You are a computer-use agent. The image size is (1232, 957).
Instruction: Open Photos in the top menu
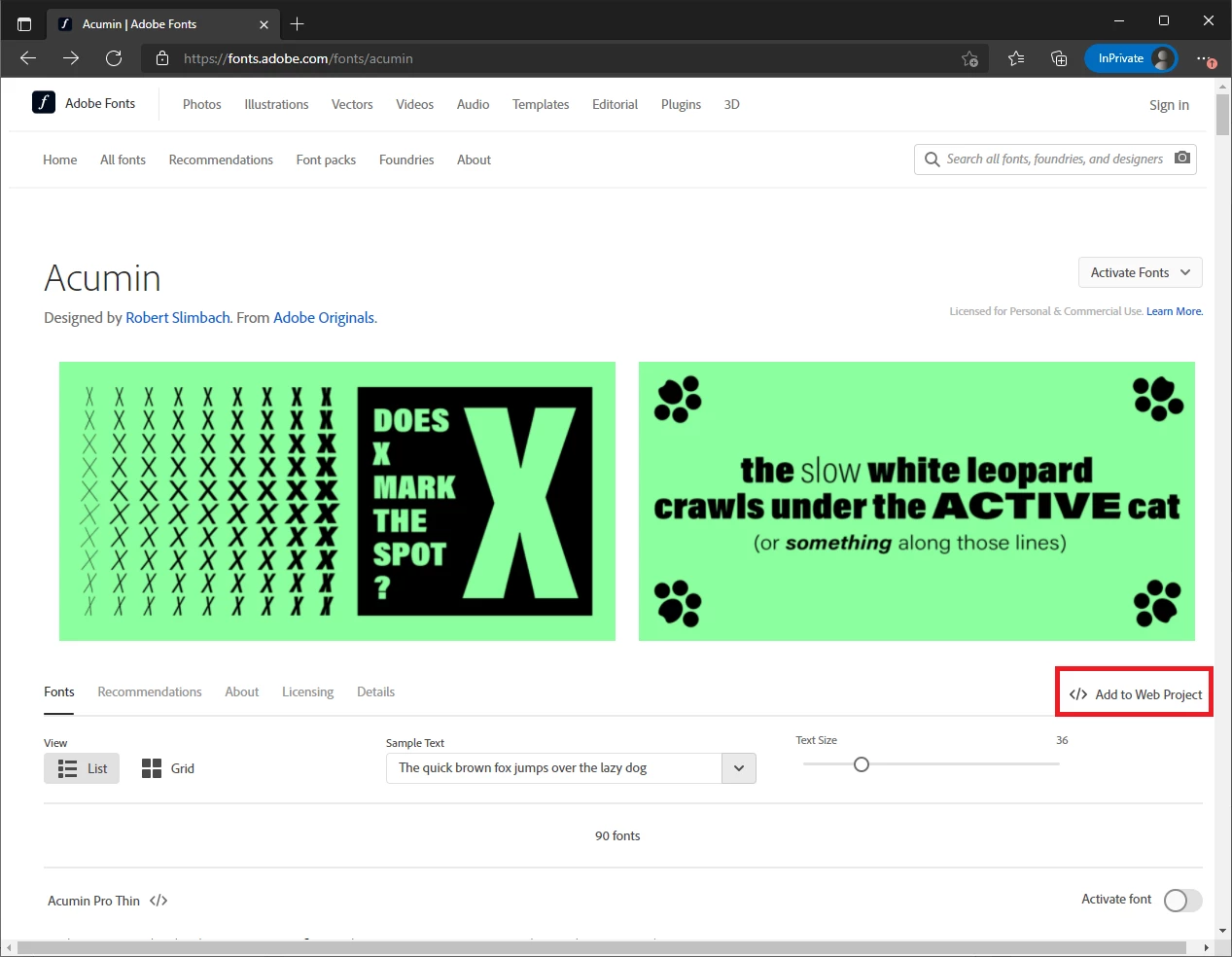coord(202,104)
